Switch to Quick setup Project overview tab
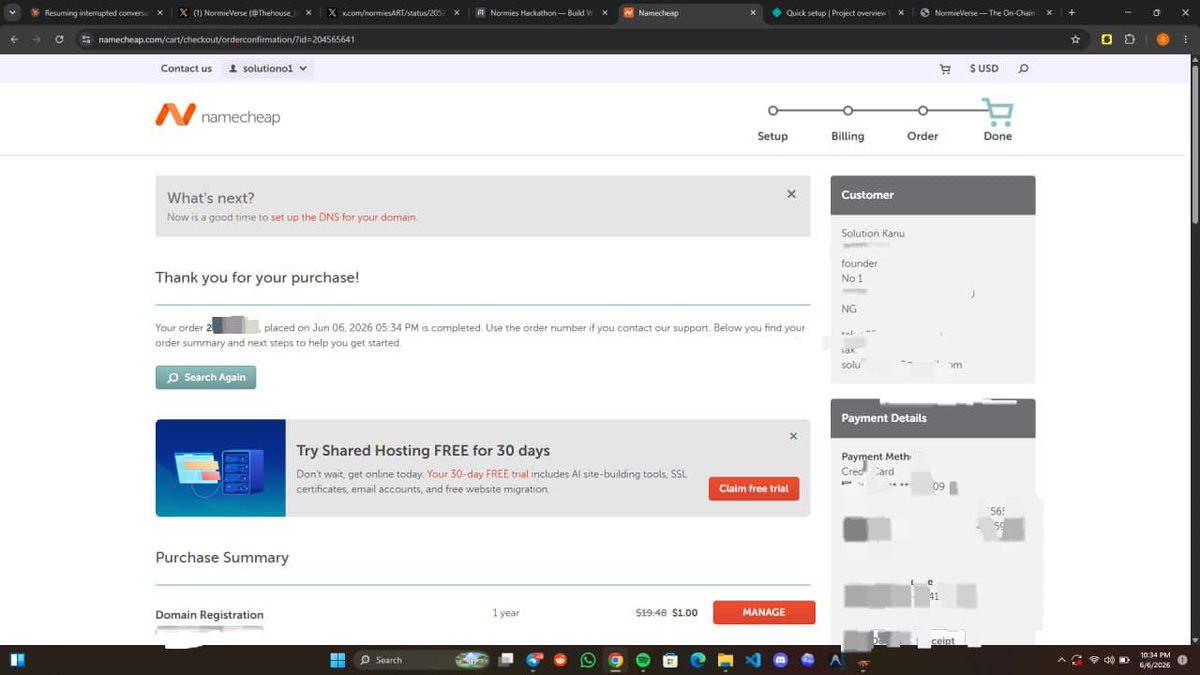Viewport: 1200px width, 675px height. (x=838, y=13)
